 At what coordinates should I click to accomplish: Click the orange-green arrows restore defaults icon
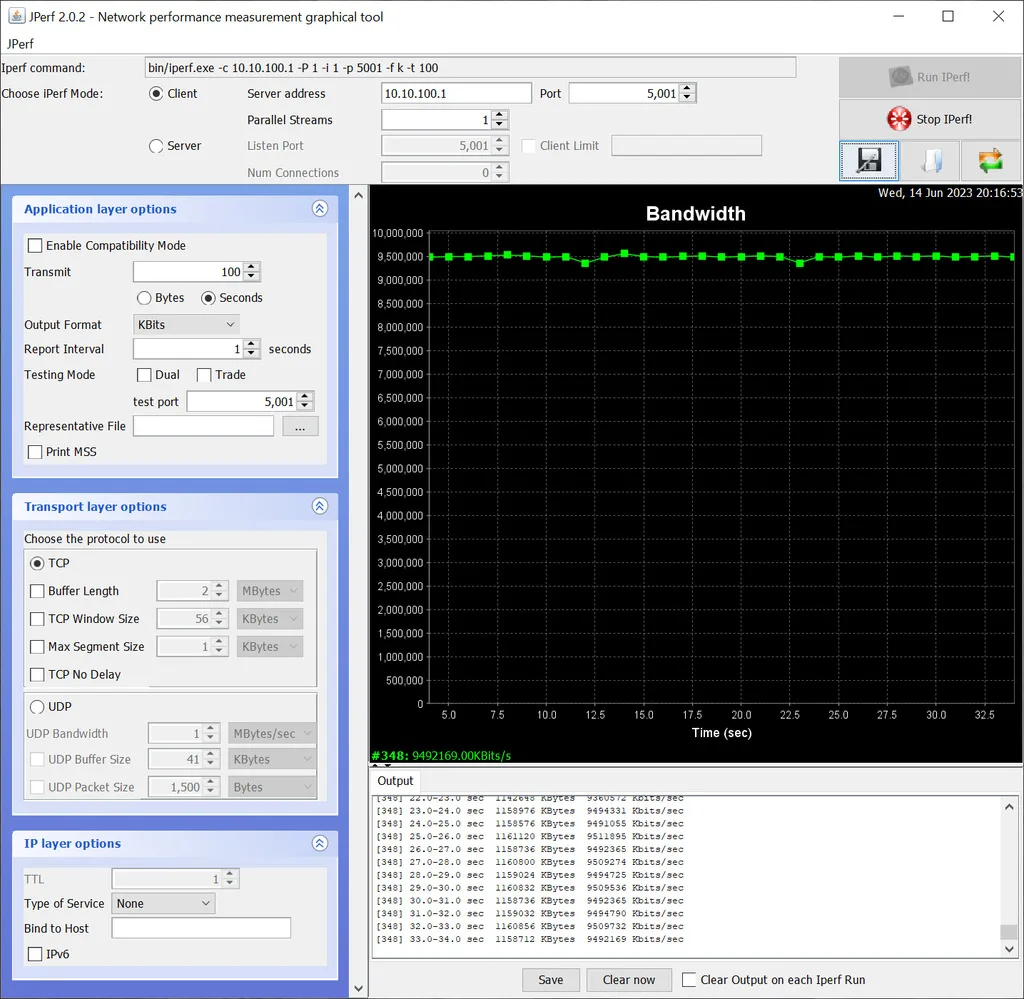coord(990,161)
